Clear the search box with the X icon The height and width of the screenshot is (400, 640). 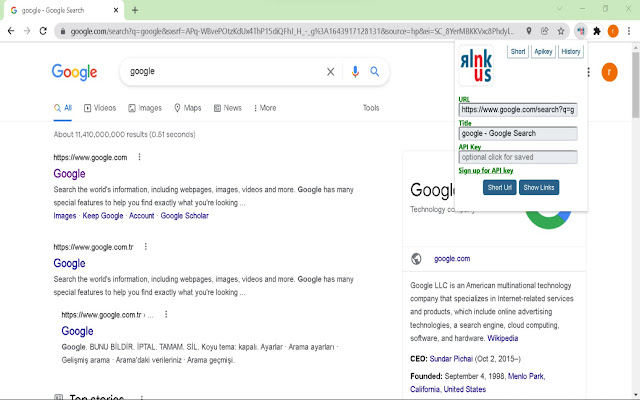330,72
